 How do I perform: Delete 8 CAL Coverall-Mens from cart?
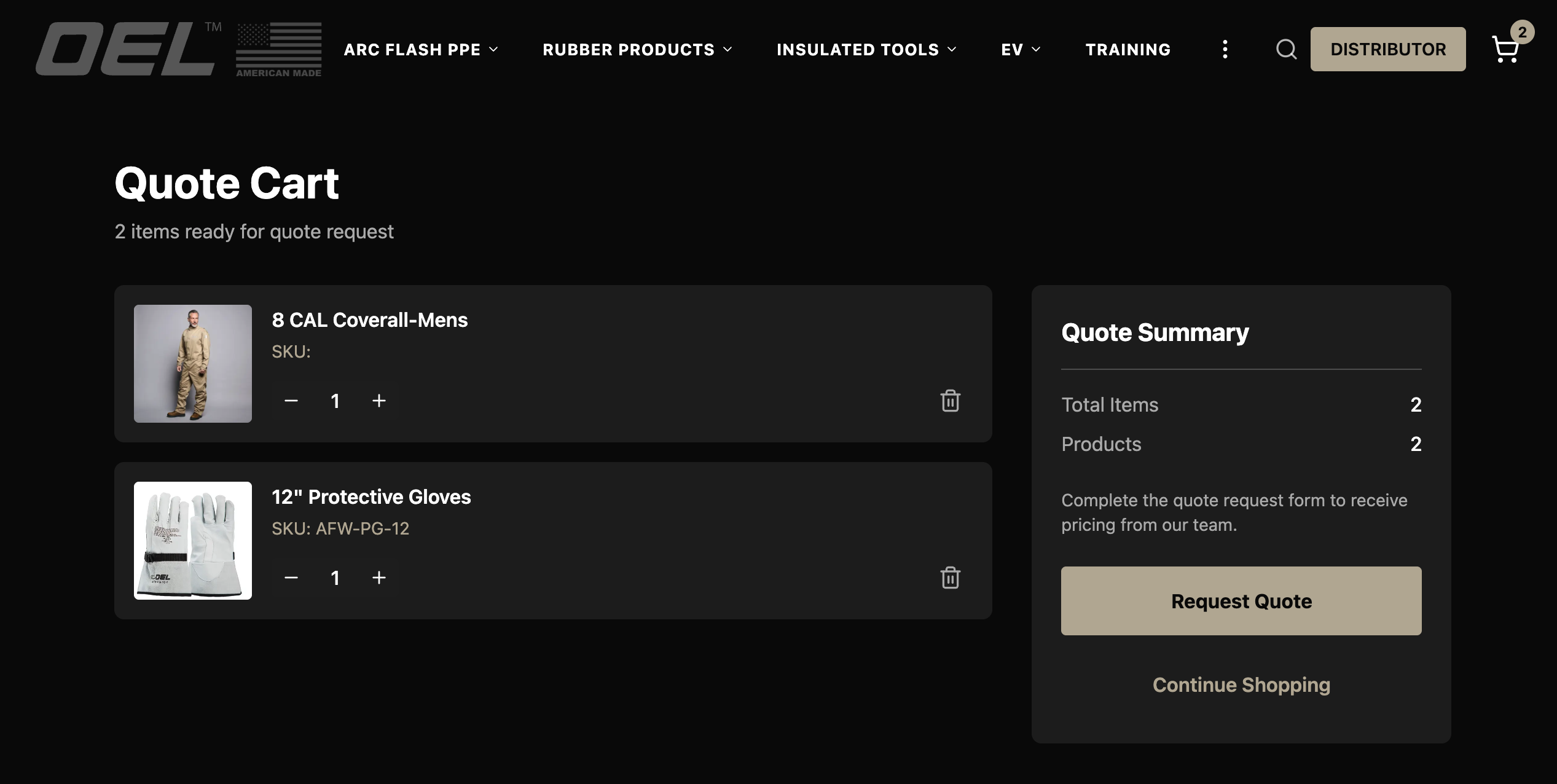click(x=951, y=401)
